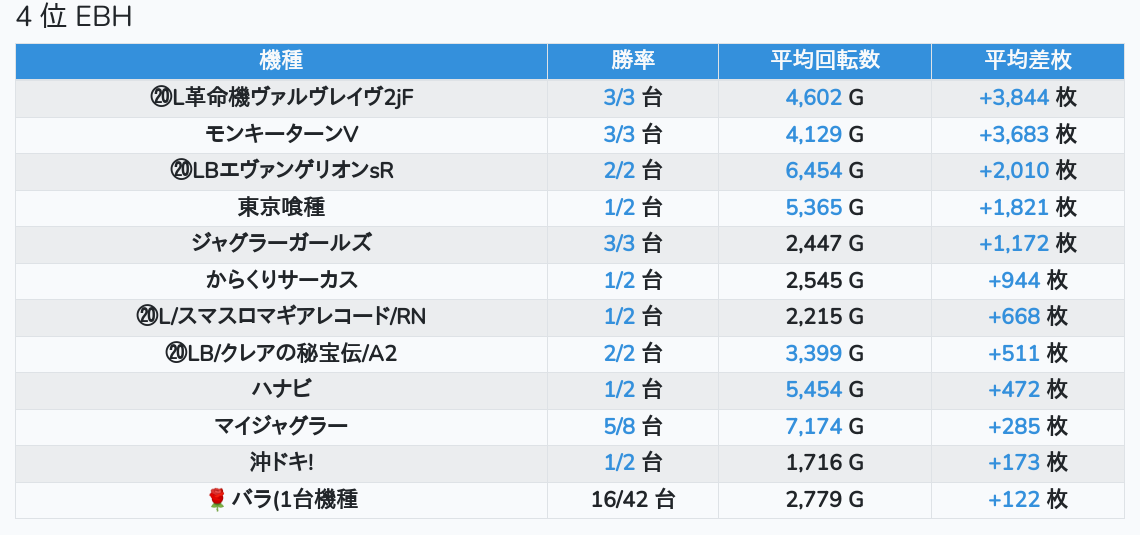Click the からくりサーカス machine name
The height and width of the screenshot is (535, 1140).
[x=281, y=280]
